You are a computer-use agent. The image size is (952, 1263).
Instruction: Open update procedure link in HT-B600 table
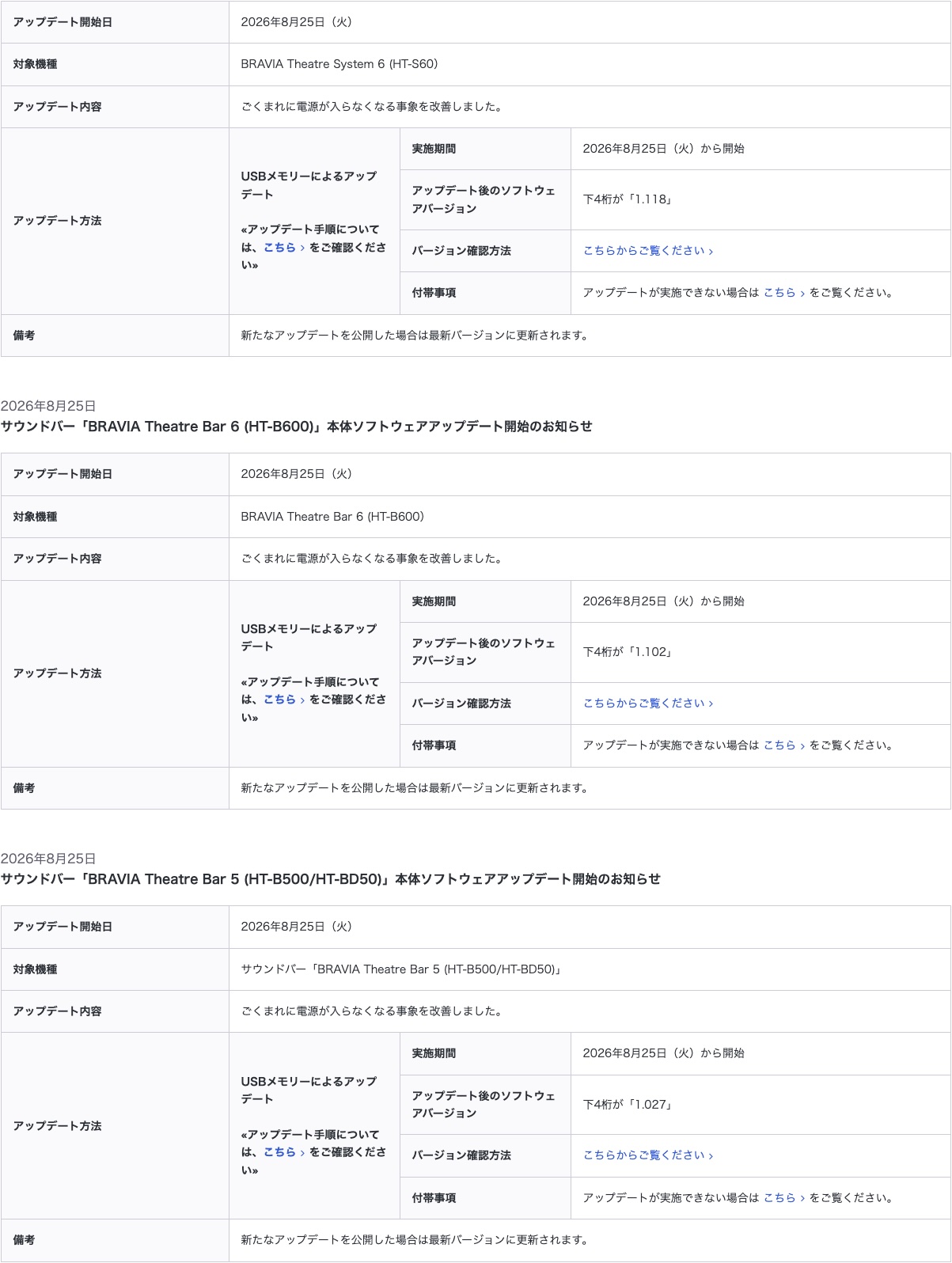(x=284, y=700)
